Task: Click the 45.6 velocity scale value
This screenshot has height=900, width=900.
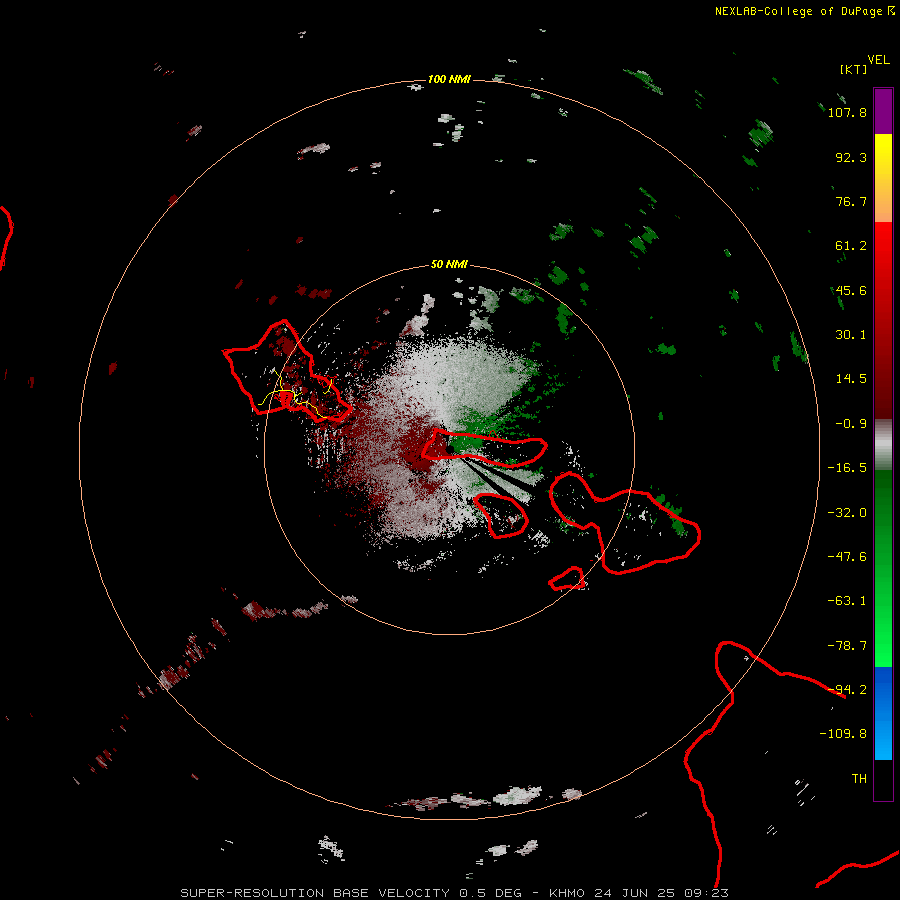Action: pyautogui.click(x=851, y=290)
